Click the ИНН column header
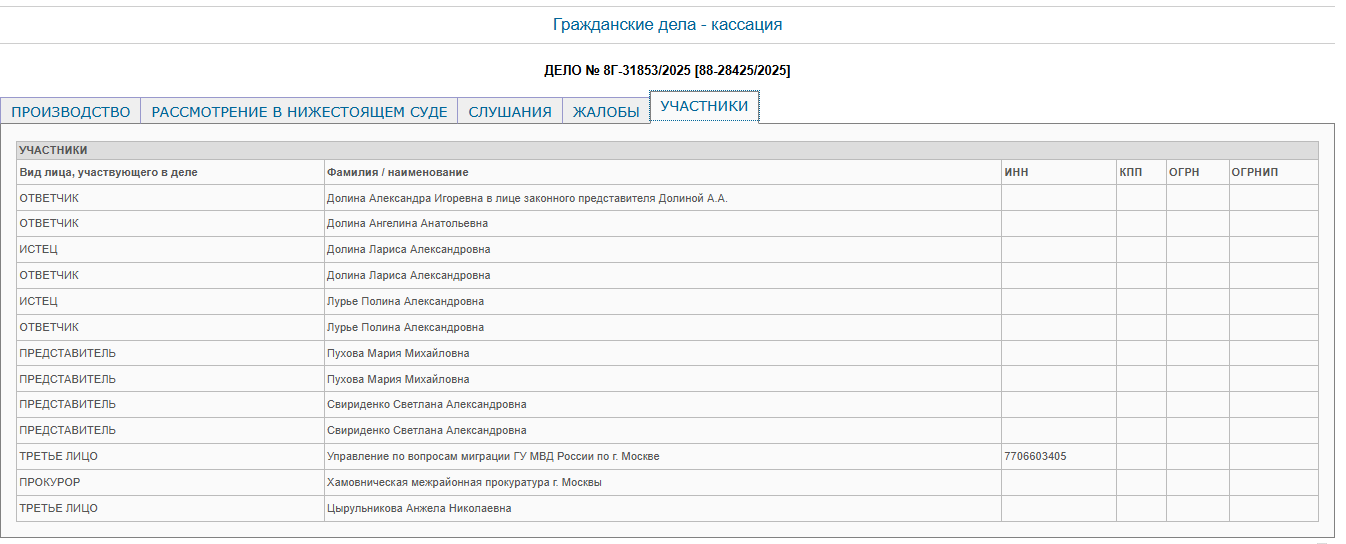Viewport: 1346px width, 544px height. [1016, 173]
